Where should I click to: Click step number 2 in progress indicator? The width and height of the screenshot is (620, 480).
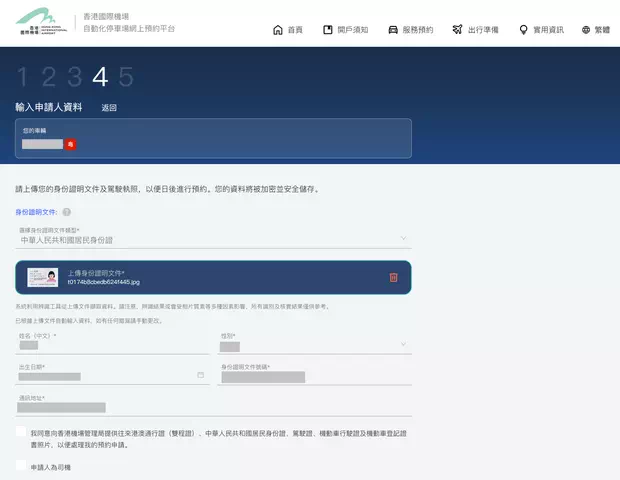click(49, 77)
